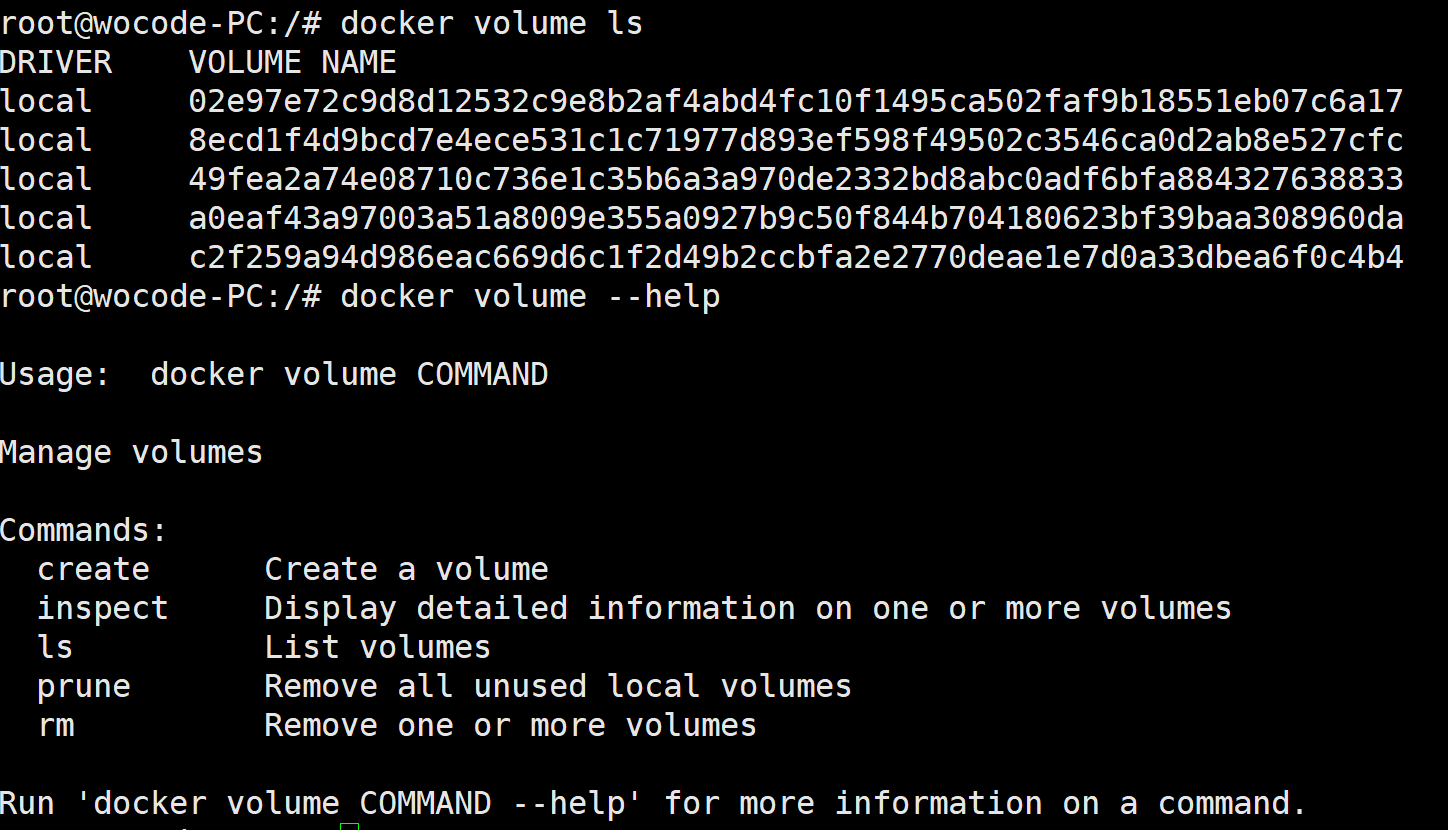This screenshot has height=830, width=1448.
Task: Click the terminal cursor at the bottom
Action: (349, 826)
